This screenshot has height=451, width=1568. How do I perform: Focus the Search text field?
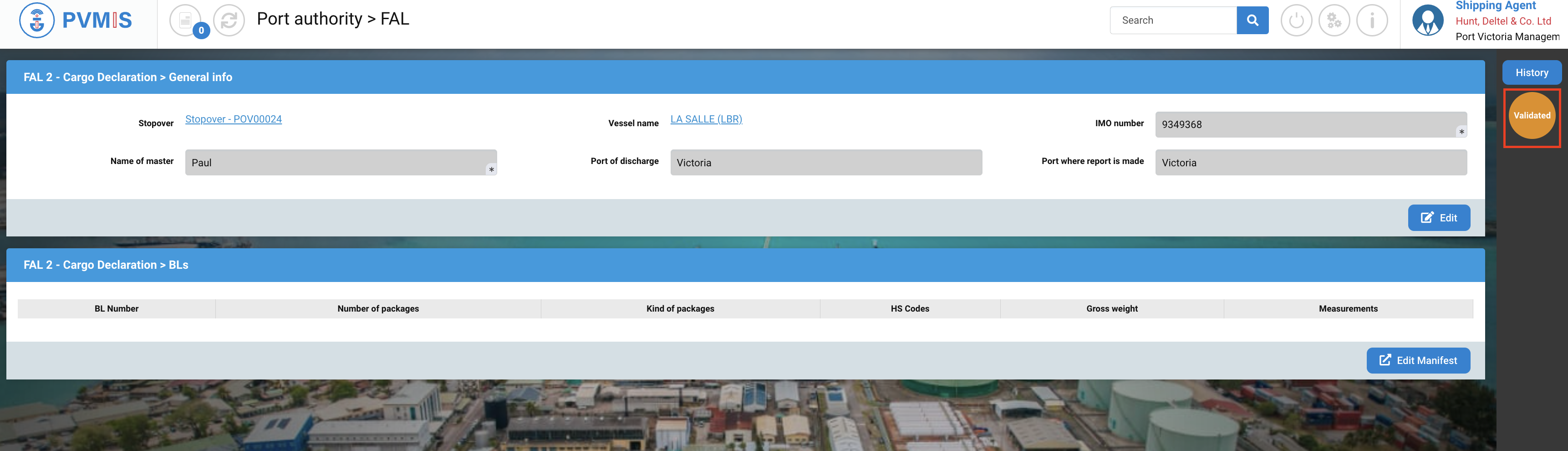[x=1173, y=20]
